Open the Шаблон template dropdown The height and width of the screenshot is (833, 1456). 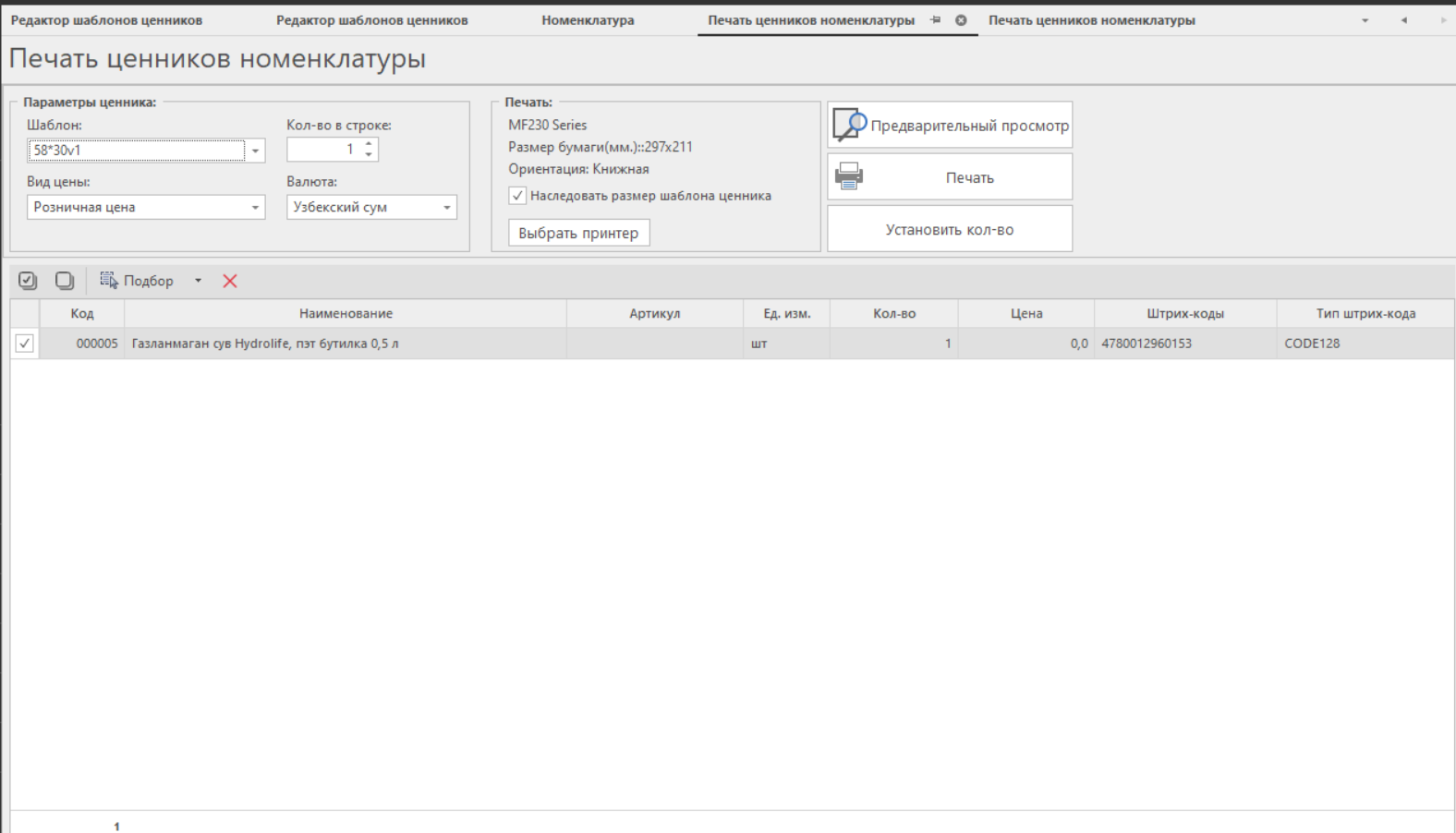coord(255,151)
